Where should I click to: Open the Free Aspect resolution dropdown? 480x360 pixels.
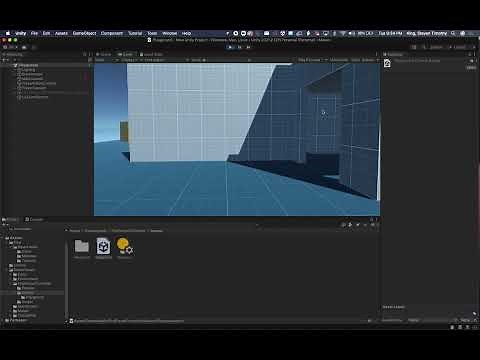(163, 60)
